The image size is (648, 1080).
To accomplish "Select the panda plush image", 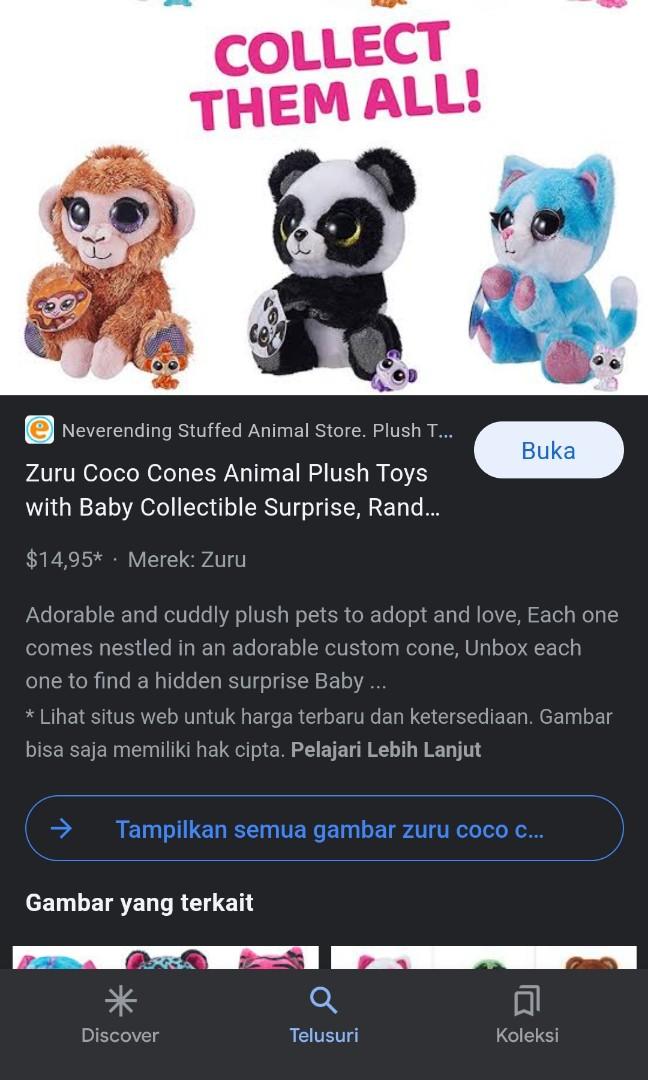I will point(333,270).
